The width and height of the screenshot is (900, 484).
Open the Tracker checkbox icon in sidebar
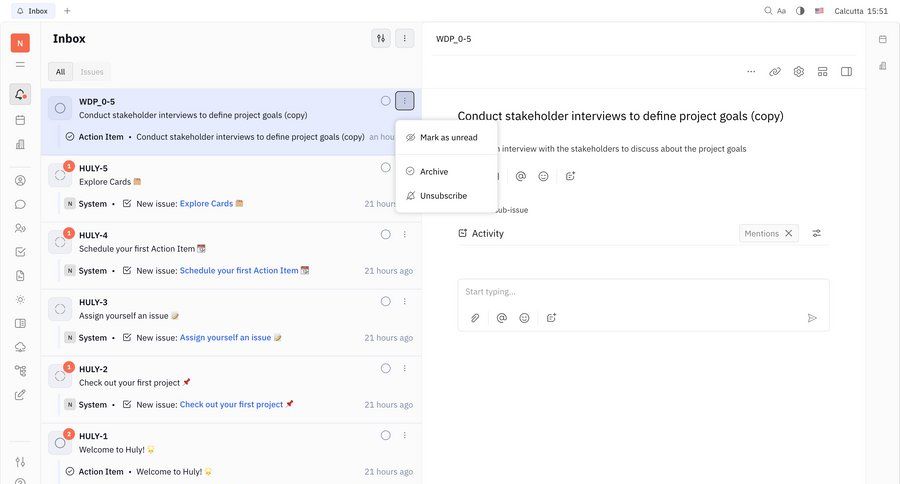(x=20, y=251)
